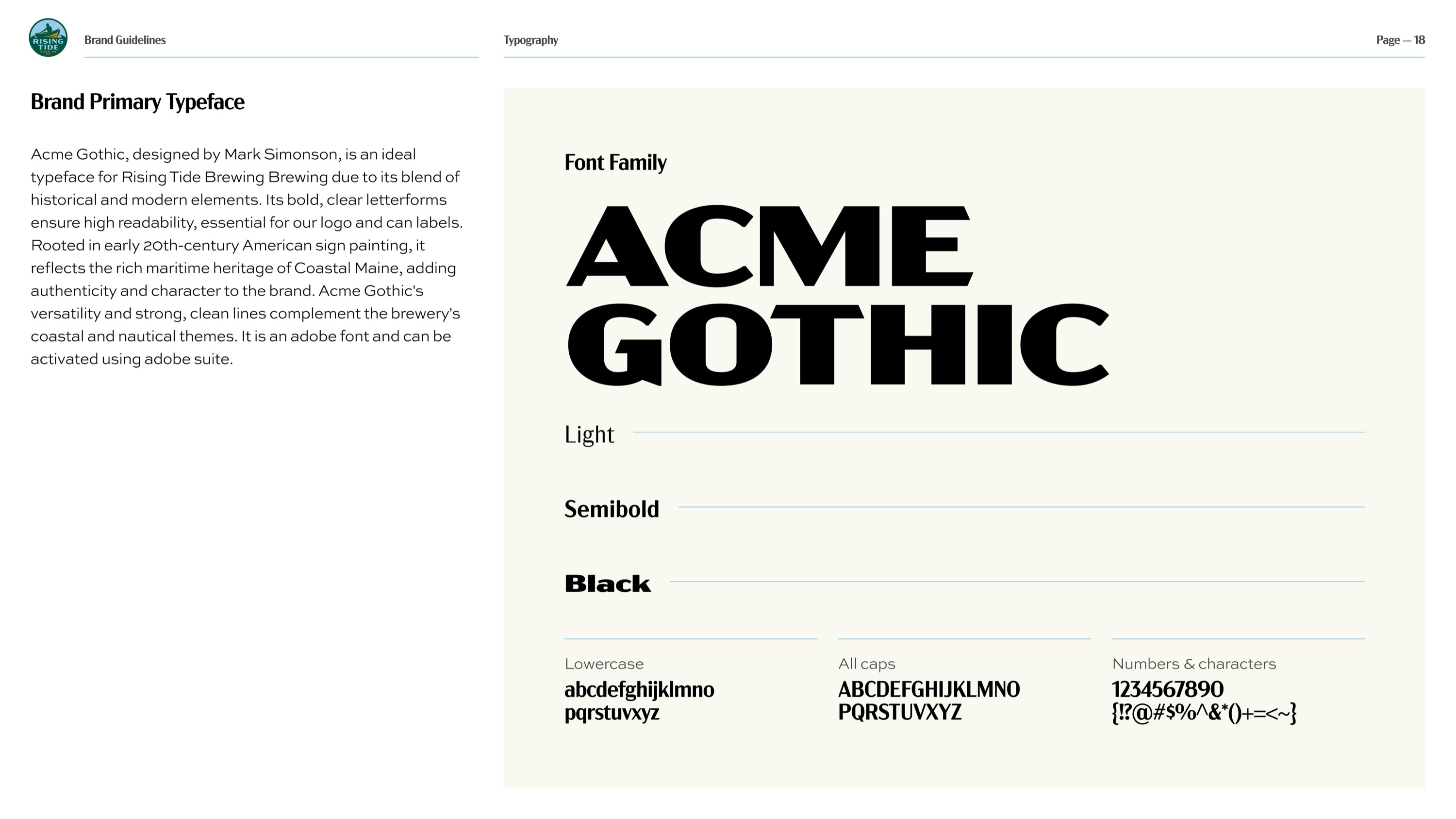This screenshot has height=819, width=1456.
Task: Click the divider line beside Semibold
Action: pos(1021,507)
